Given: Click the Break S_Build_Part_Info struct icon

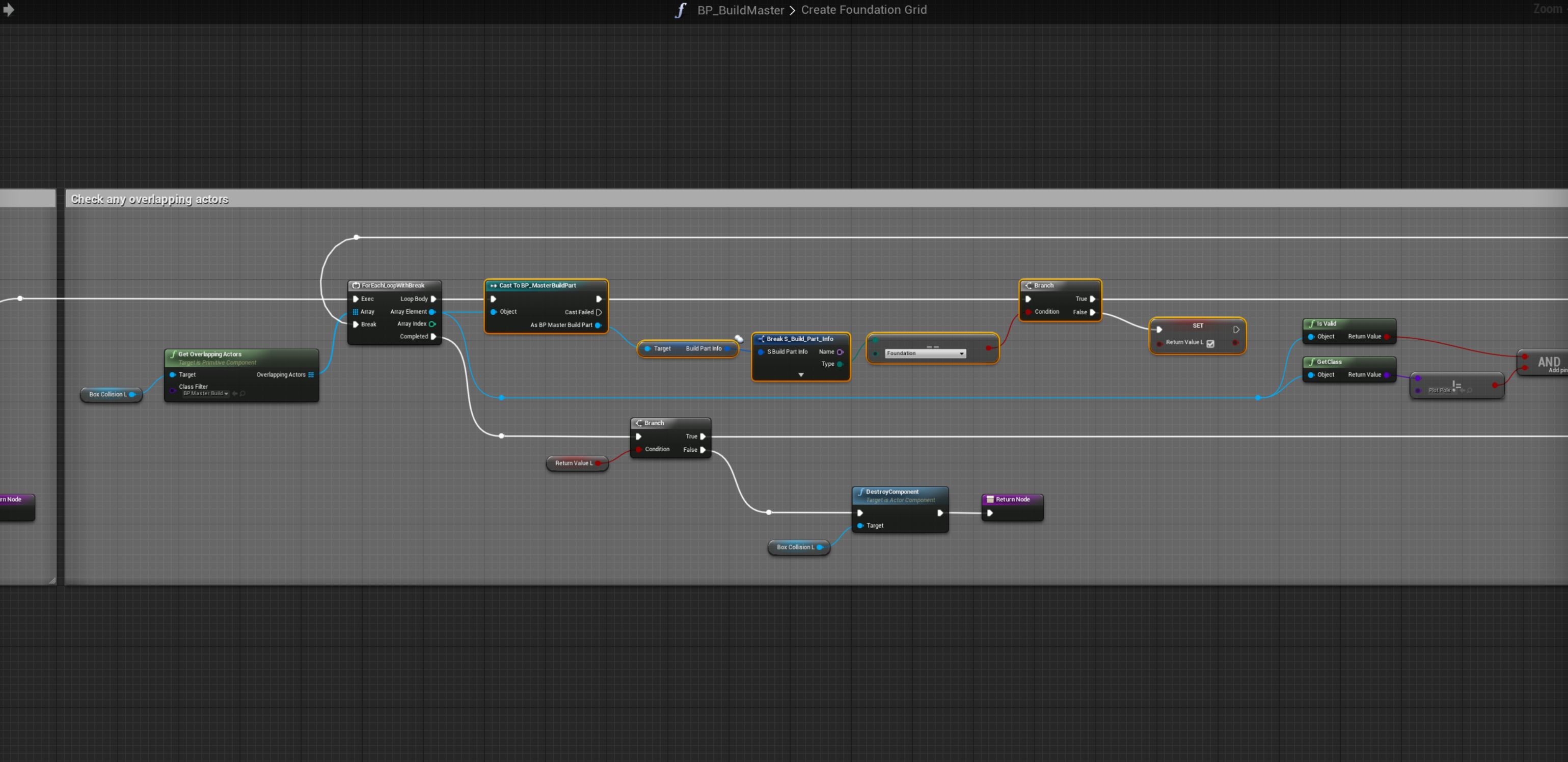Looking at the screenshot, I should 761,339.
